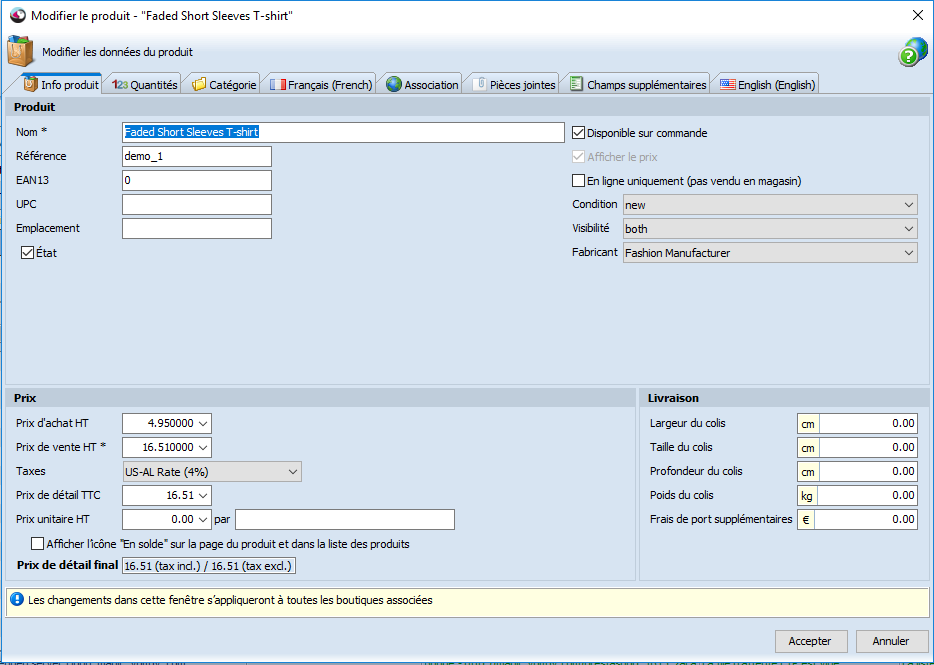934x665 pixels.
Task: Open the Taxes dropdown
Action: coord(212,471)
